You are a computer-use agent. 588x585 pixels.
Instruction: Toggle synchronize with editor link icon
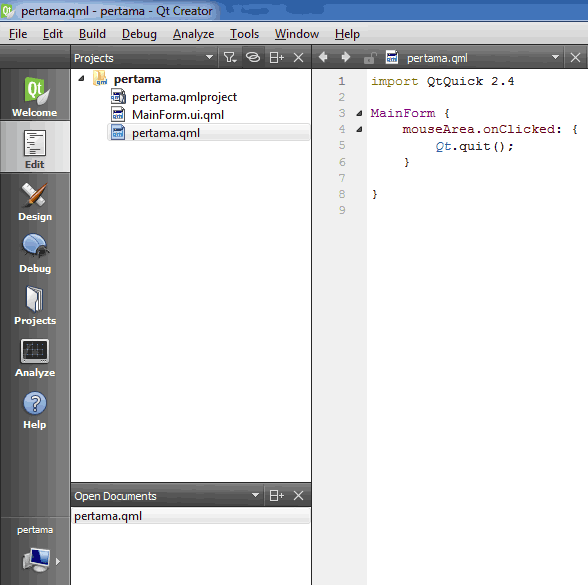tap(253, 58)
